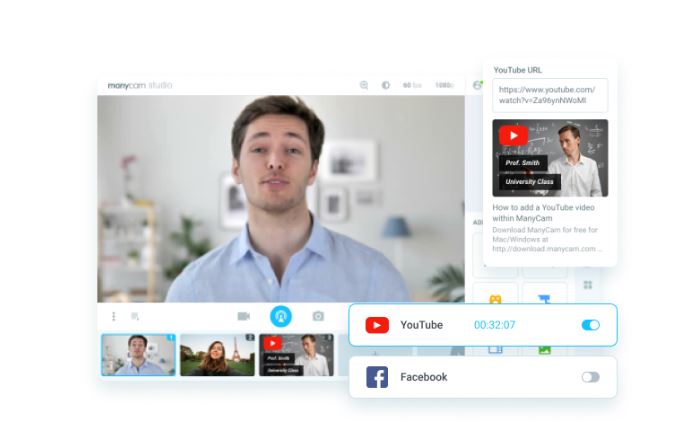
Task: Open the contrast half-circle adjustment icon
Action: pyautogui.click(x=386, y=85)
